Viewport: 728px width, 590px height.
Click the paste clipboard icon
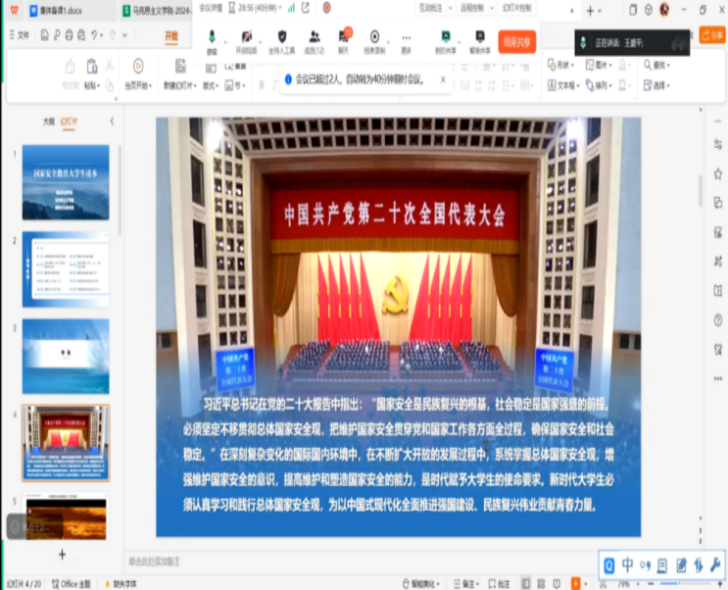[x=92, y=67]
